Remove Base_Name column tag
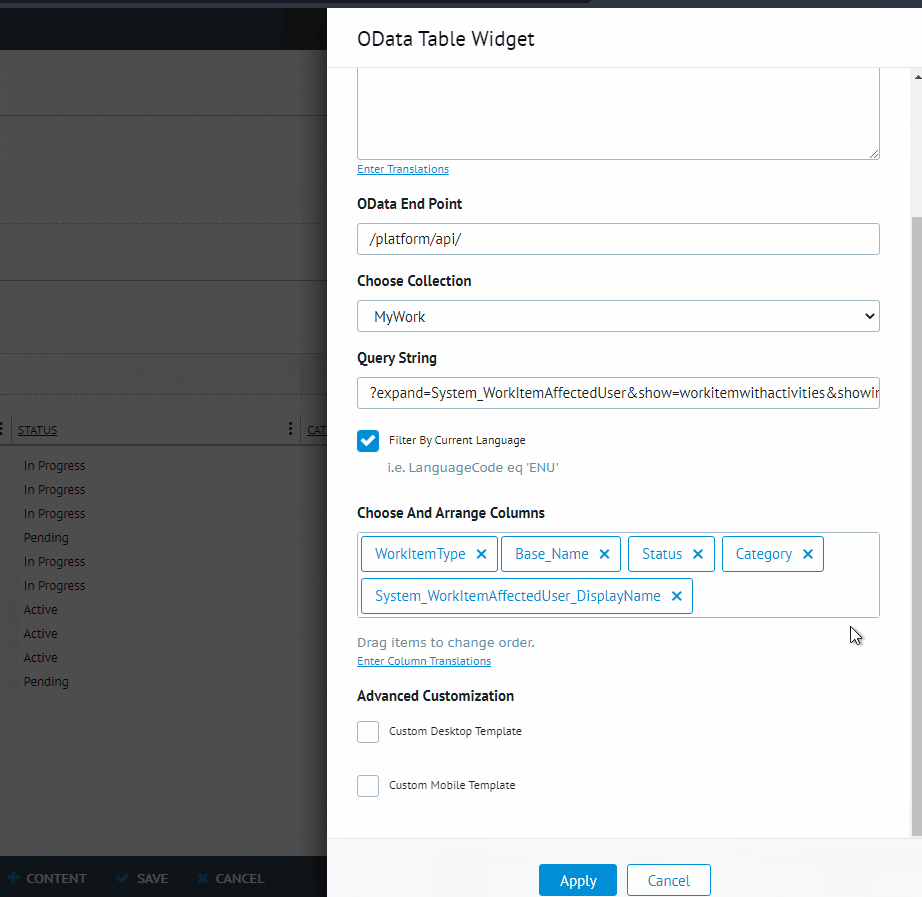922x897 pixels. pyautogui.click(x=604, y=554)
